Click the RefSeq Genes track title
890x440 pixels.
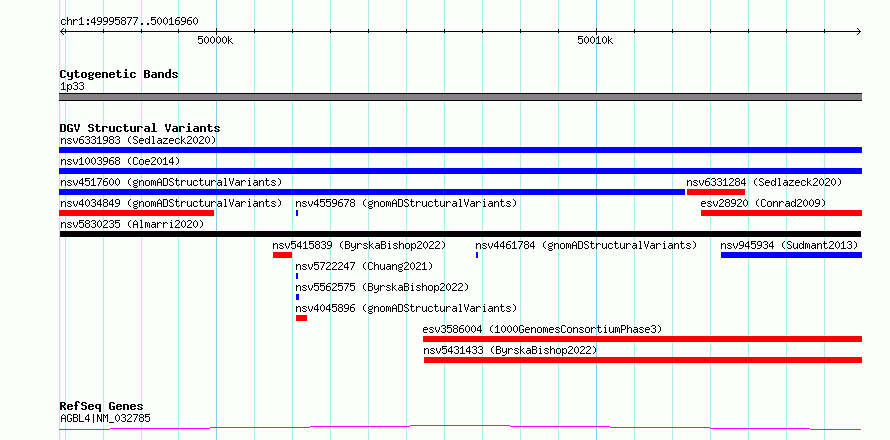[x=101, y=407]
